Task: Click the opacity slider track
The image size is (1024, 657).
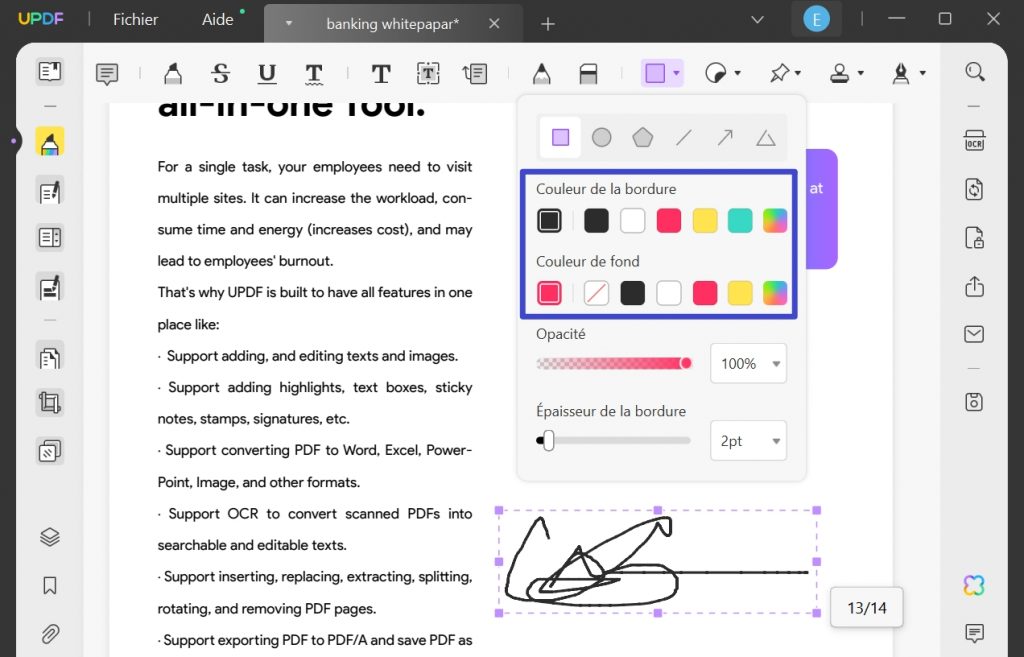Action: tap(613, 363)
